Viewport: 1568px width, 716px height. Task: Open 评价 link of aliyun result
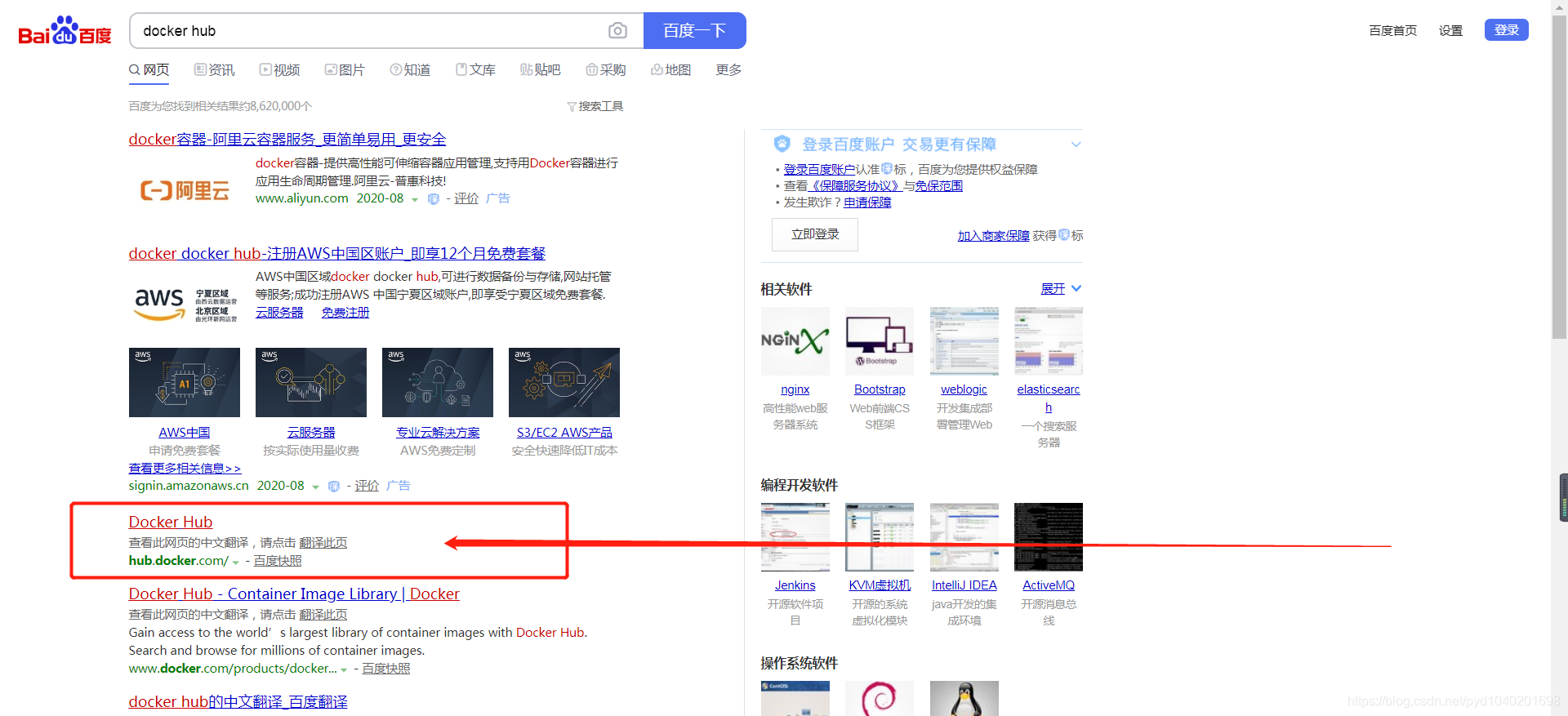pos(466,198)
